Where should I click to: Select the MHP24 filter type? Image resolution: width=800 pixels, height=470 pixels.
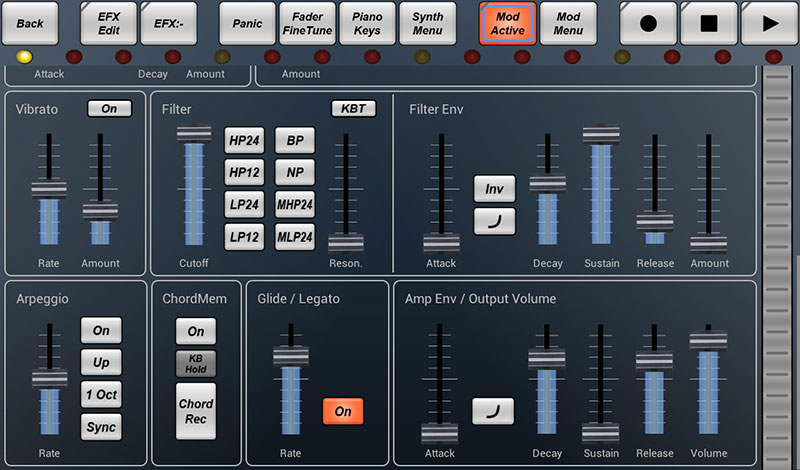295,205
